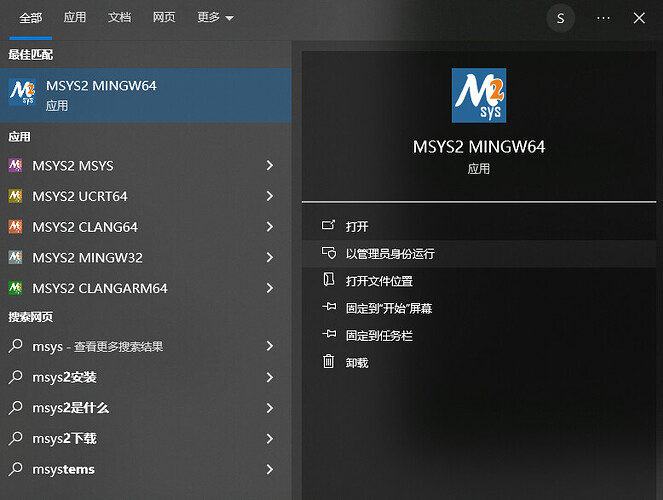Viewport: 663px width, 500px height.
Task: Switch to the 应用 filter tab
Action: click(75, 18)
